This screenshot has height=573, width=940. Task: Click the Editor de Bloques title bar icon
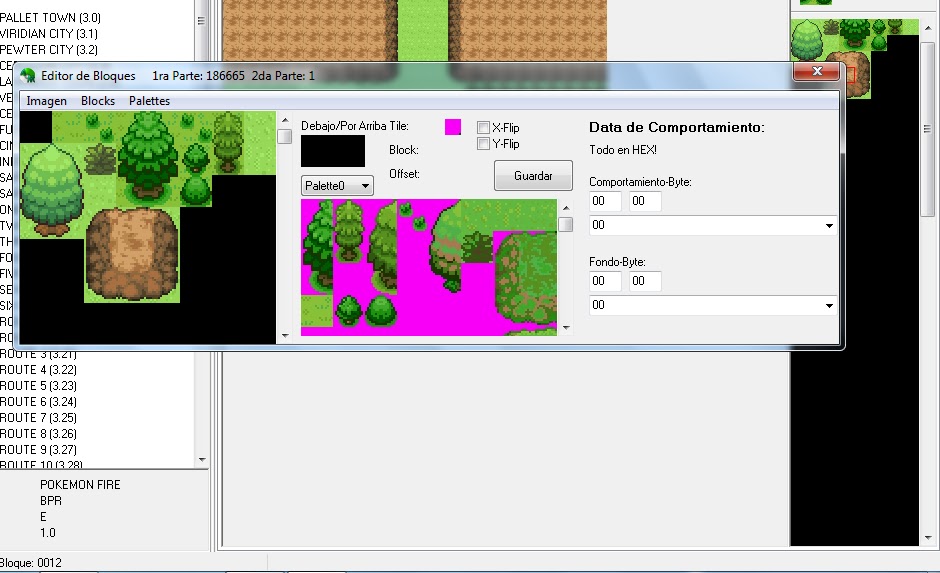(x=28, y=76)
